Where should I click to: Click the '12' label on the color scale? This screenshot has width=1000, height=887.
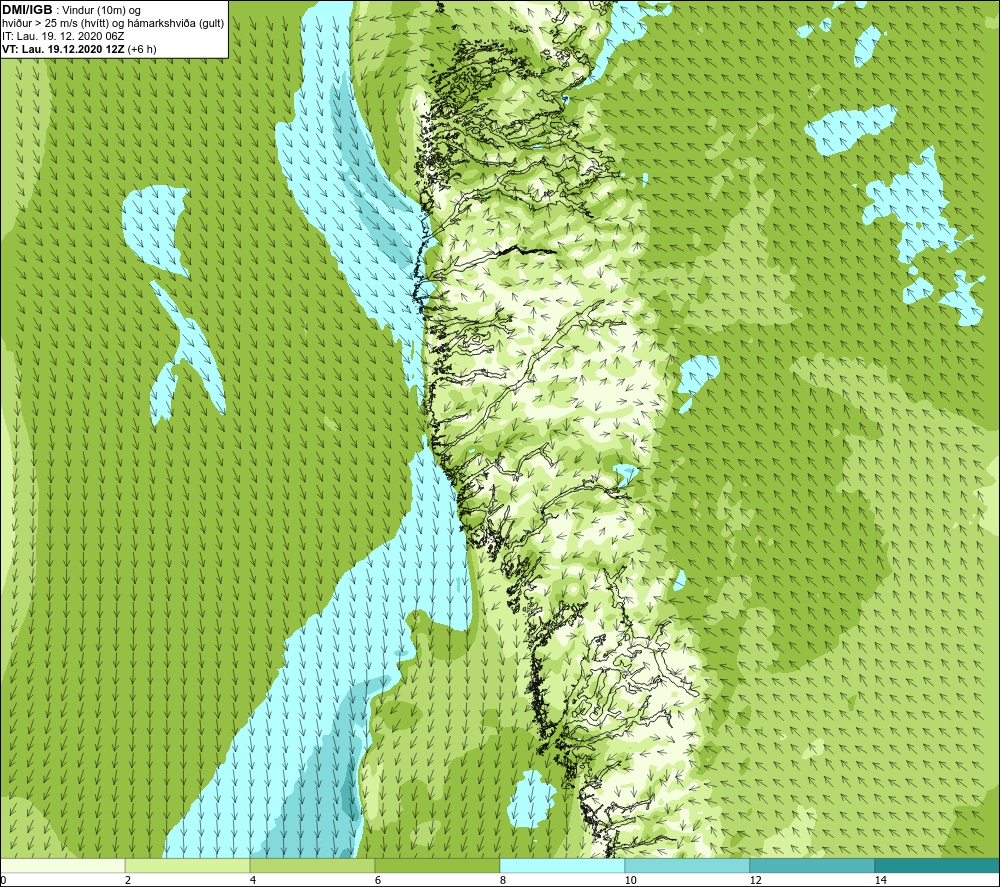755,880
